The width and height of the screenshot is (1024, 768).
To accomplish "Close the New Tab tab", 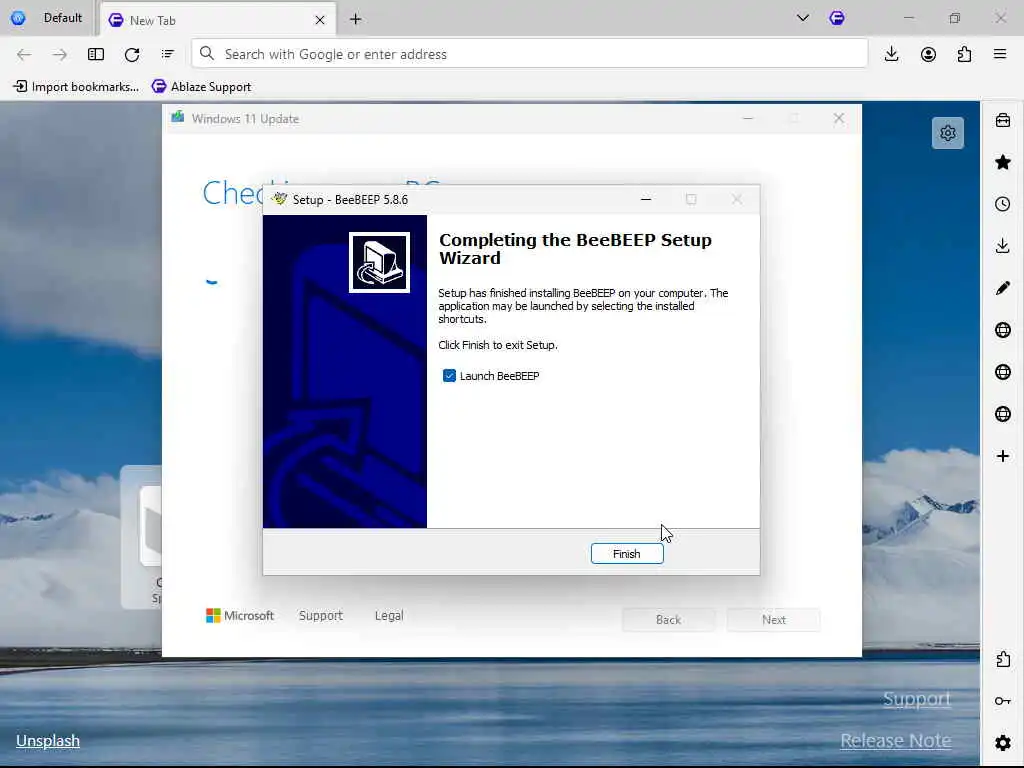I will tap(320, 20).
